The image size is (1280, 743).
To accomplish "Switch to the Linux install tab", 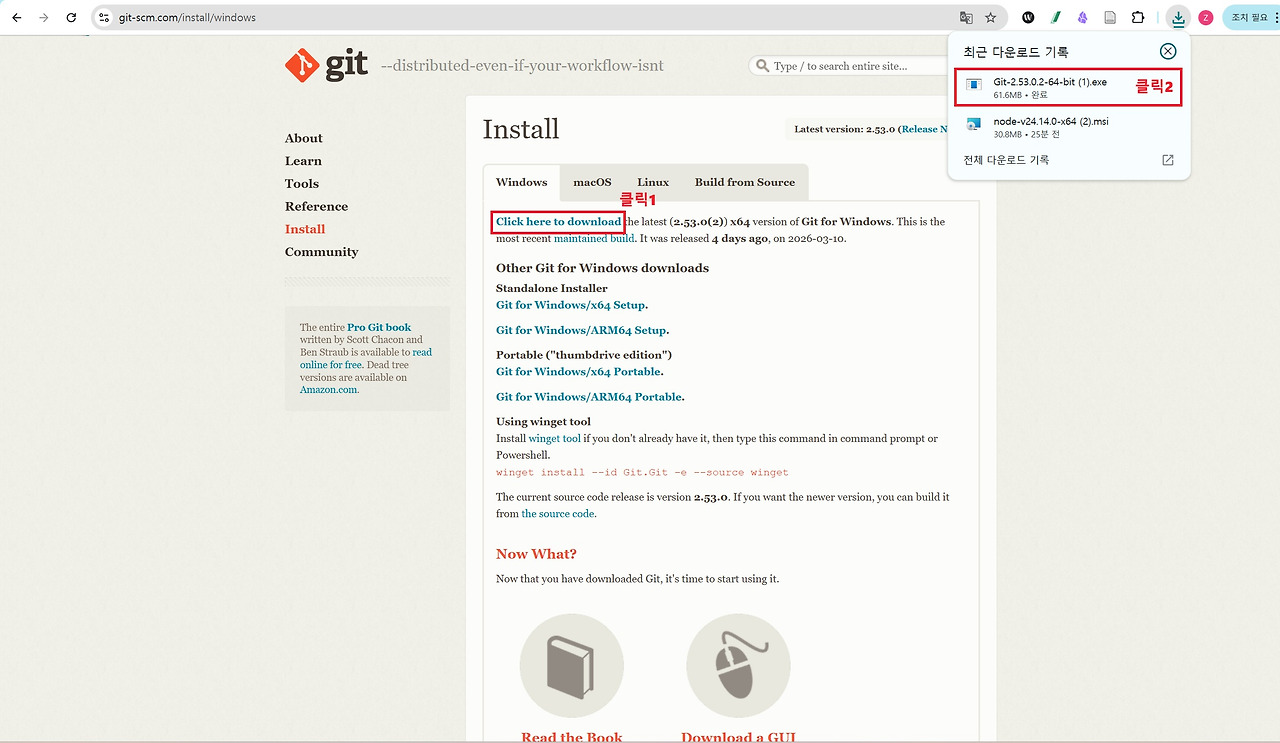I will (653, 183).
